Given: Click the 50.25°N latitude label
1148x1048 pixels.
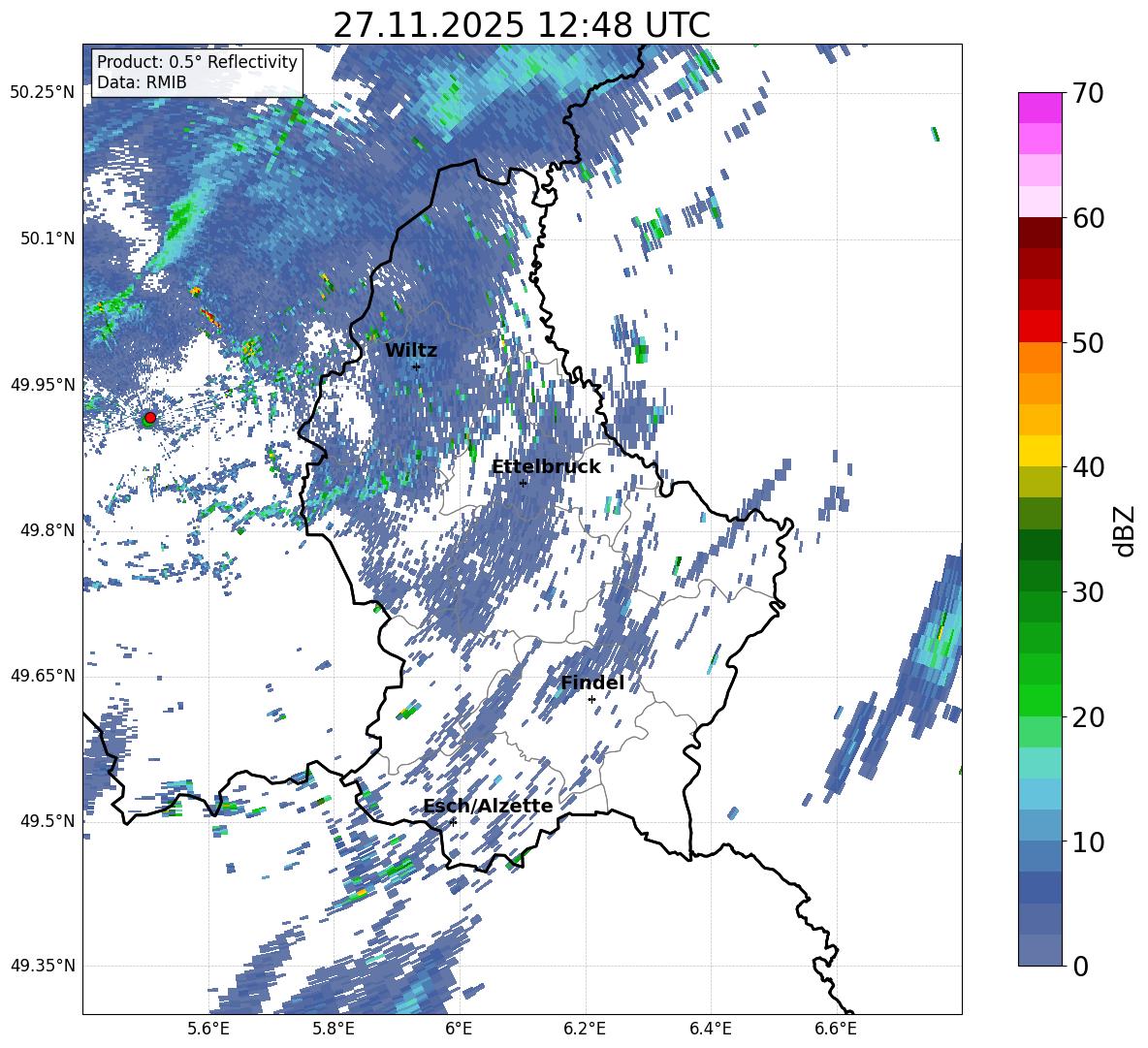Looking at the screenshot, I should 43,93.
